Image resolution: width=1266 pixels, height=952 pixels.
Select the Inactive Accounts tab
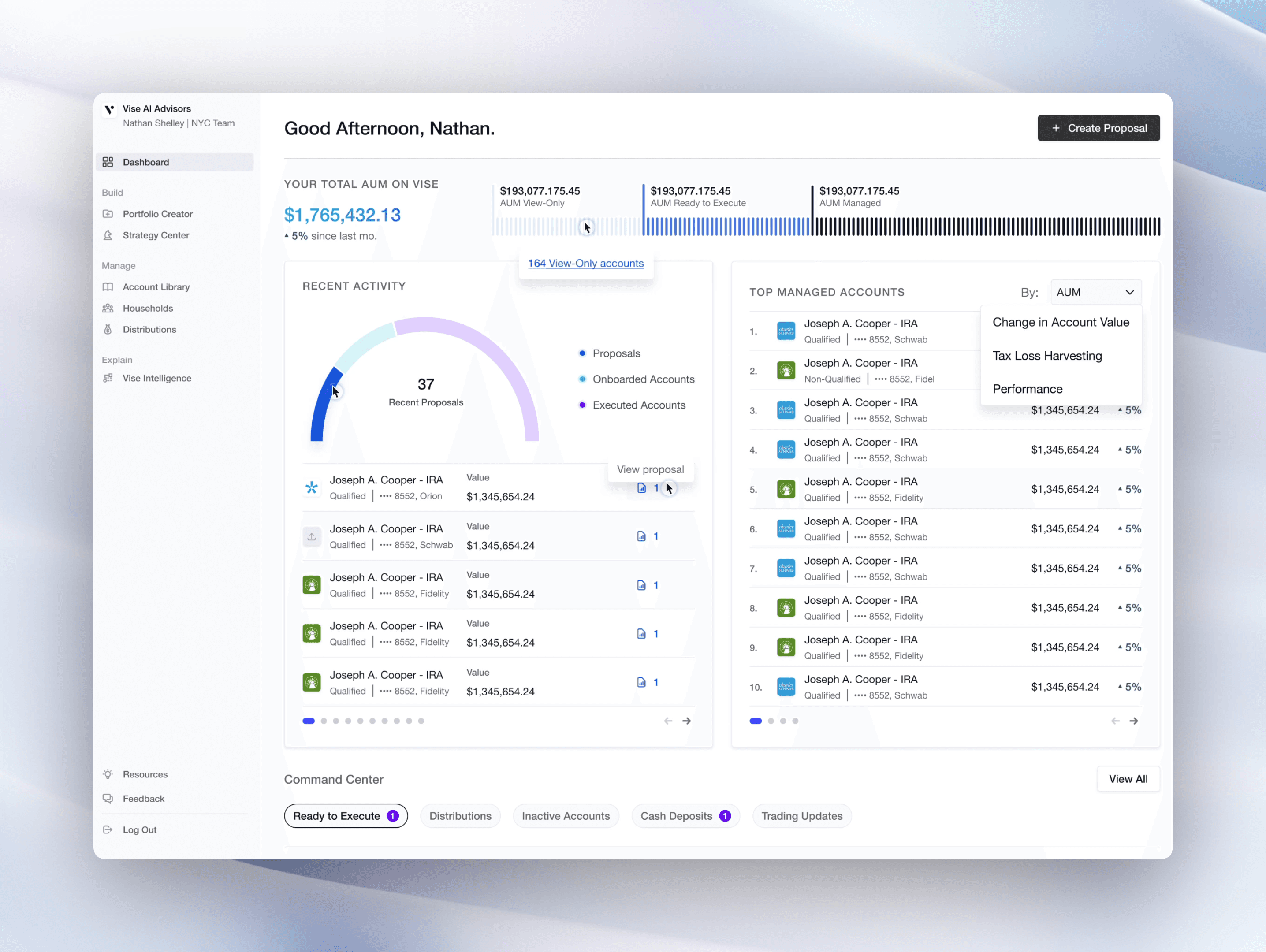[x=566, y=816]
